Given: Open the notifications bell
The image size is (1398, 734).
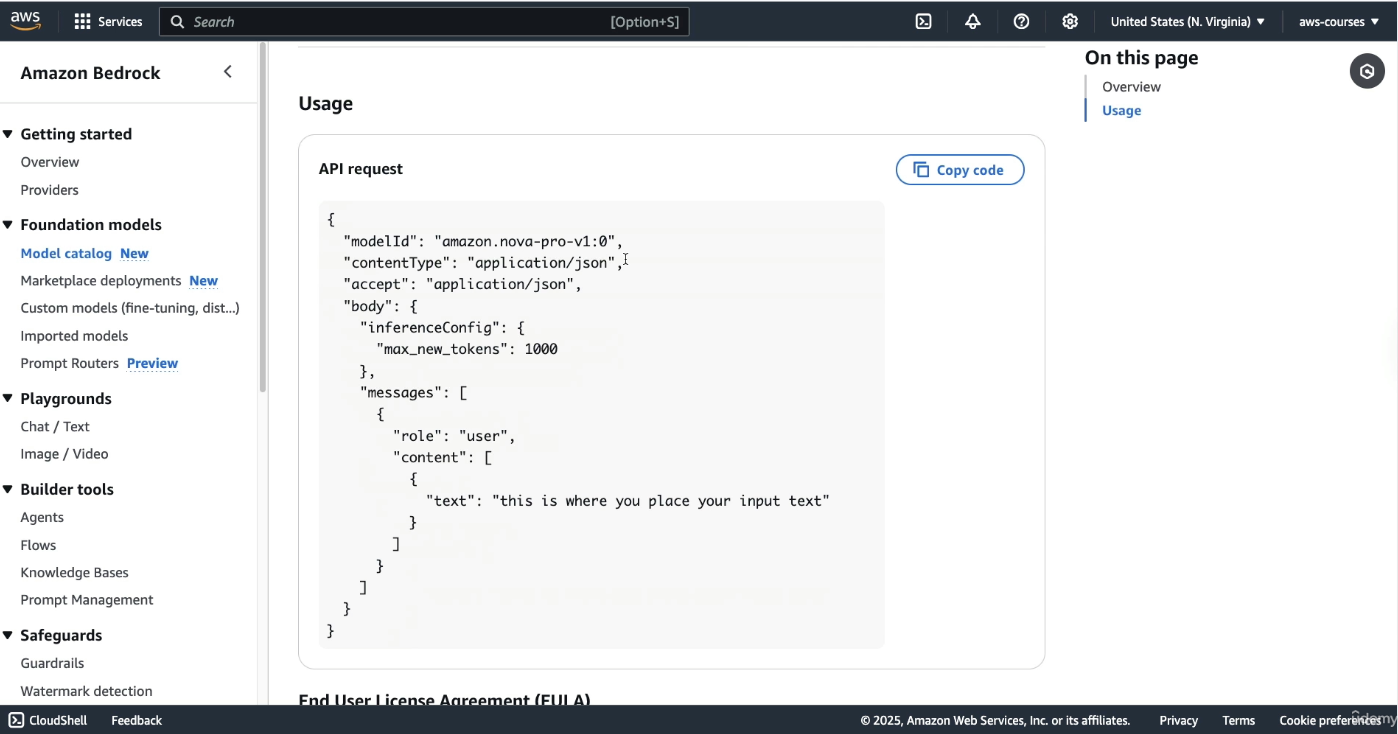Looking at the screenshot, I should click(973, 21).
